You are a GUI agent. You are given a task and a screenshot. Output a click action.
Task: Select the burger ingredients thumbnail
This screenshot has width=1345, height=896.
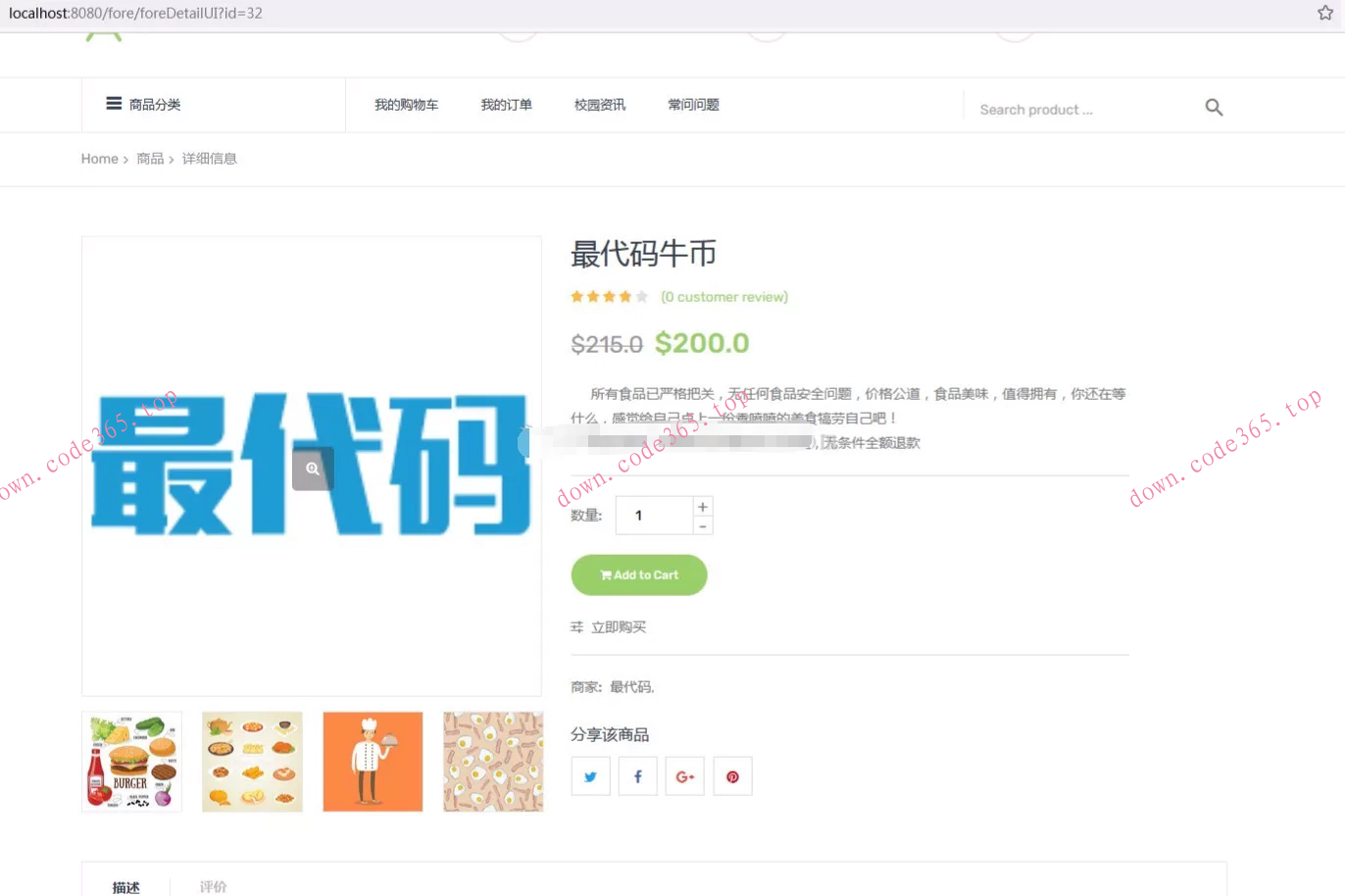pos(131,761)
